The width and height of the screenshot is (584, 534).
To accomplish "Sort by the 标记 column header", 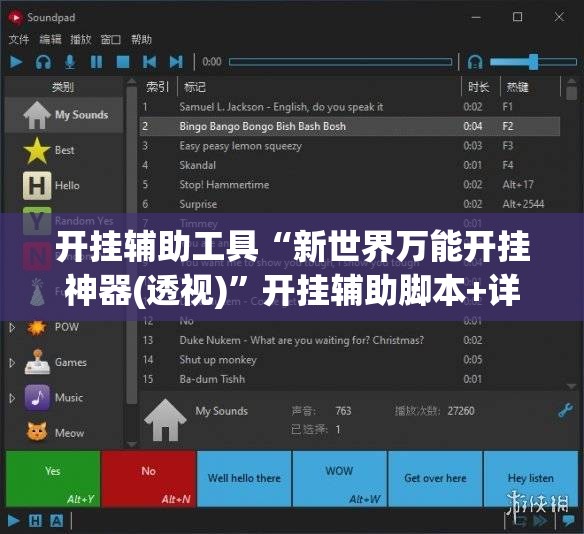I will tap(319, 88).
